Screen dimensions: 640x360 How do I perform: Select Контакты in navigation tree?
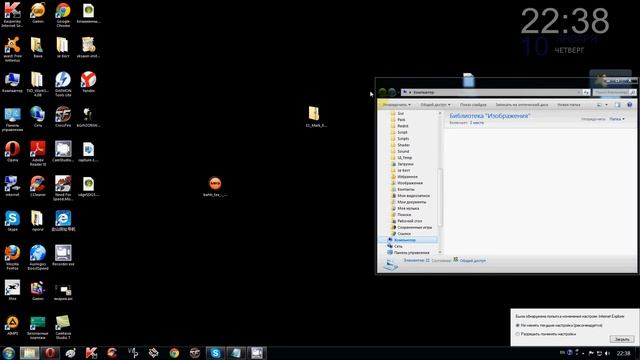(x=402, y=189)
